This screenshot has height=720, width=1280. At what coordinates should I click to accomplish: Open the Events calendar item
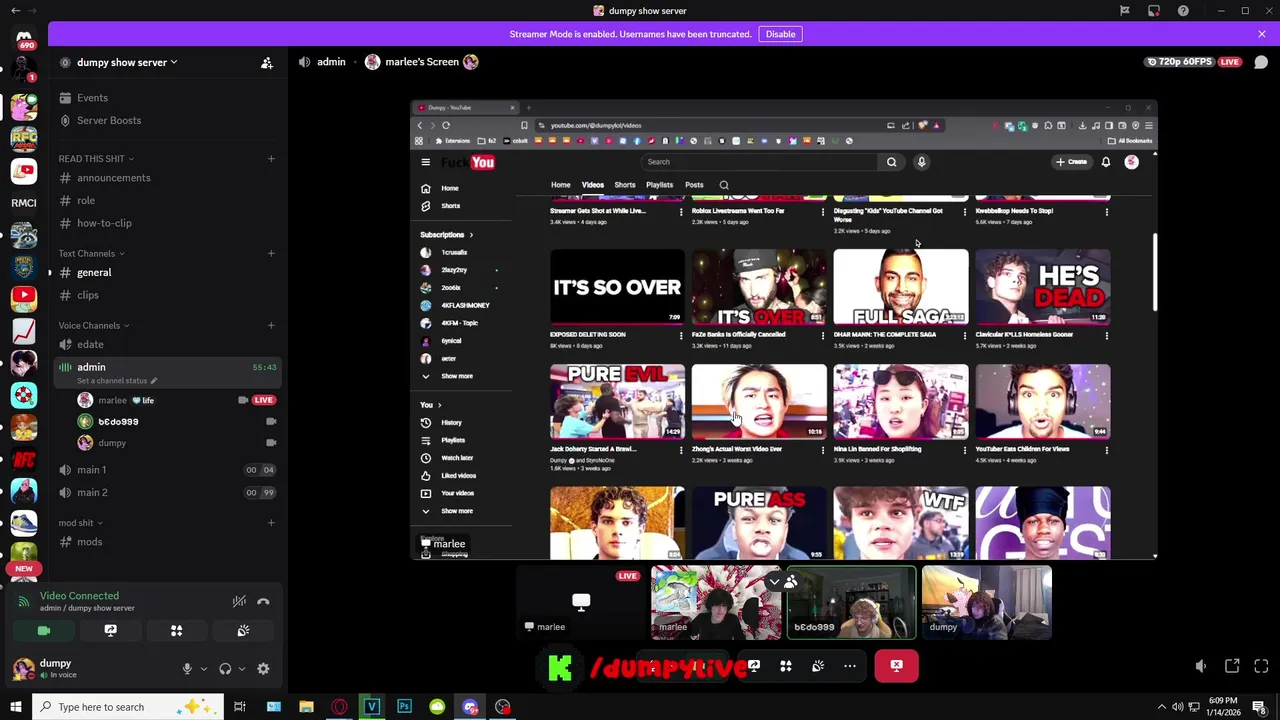click(x=92, y=98)
